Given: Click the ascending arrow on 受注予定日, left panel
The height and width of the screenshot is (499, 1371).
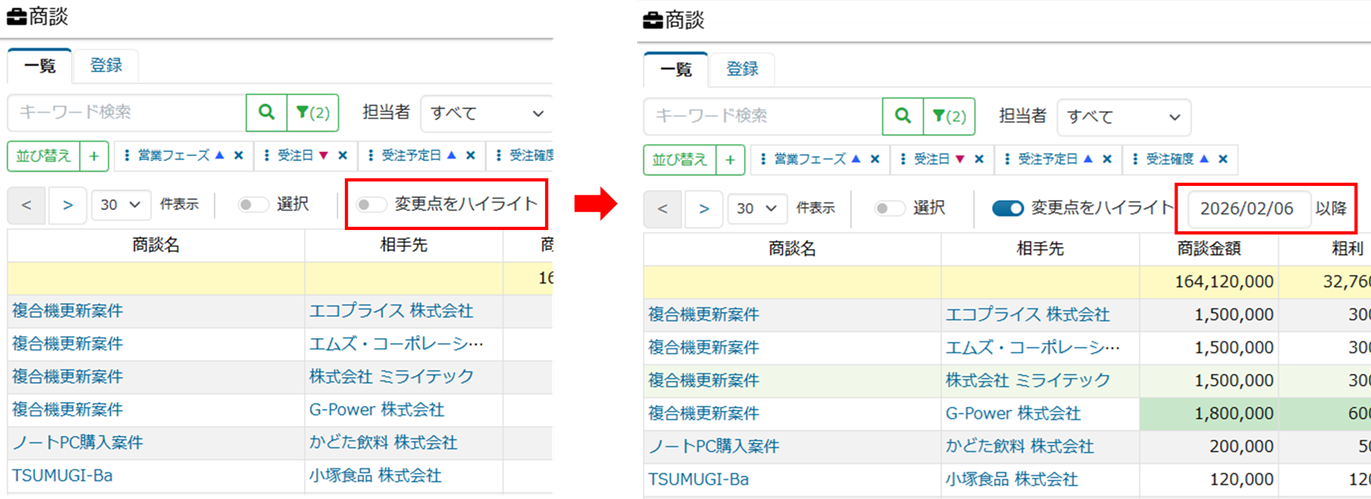Looking at the screenshot, I should pyautogui.click(x=451, y=155).
